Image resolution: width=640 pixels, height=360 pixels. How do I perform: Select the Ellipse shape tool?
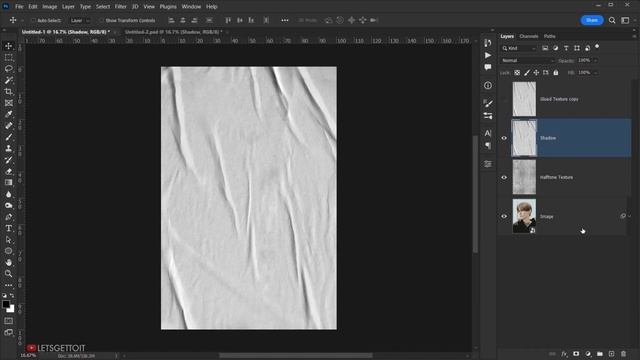[x=9, y=251]
